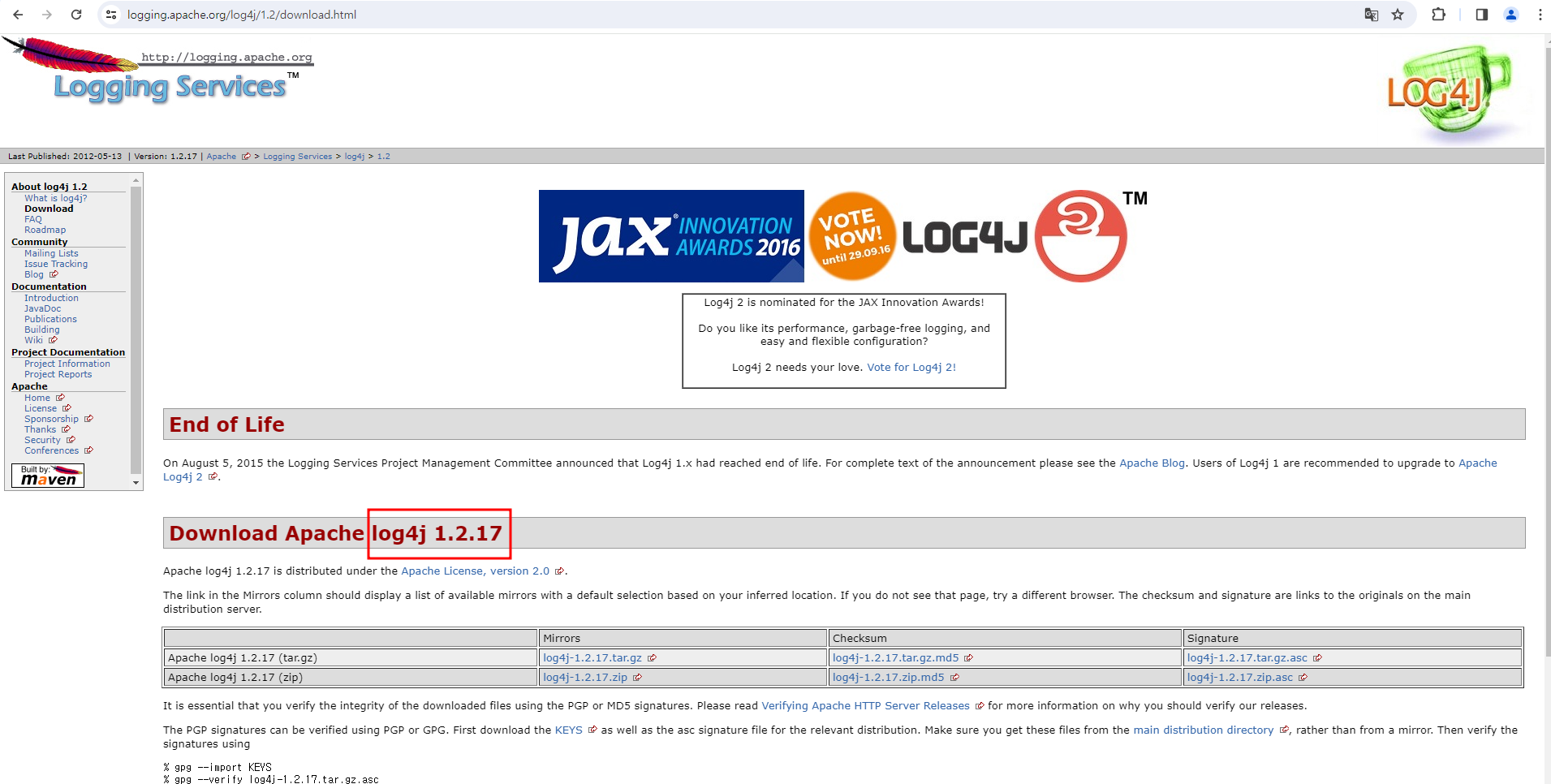
Task: Open 1.2 breadcrumb link
Action: tap(383, 157)
